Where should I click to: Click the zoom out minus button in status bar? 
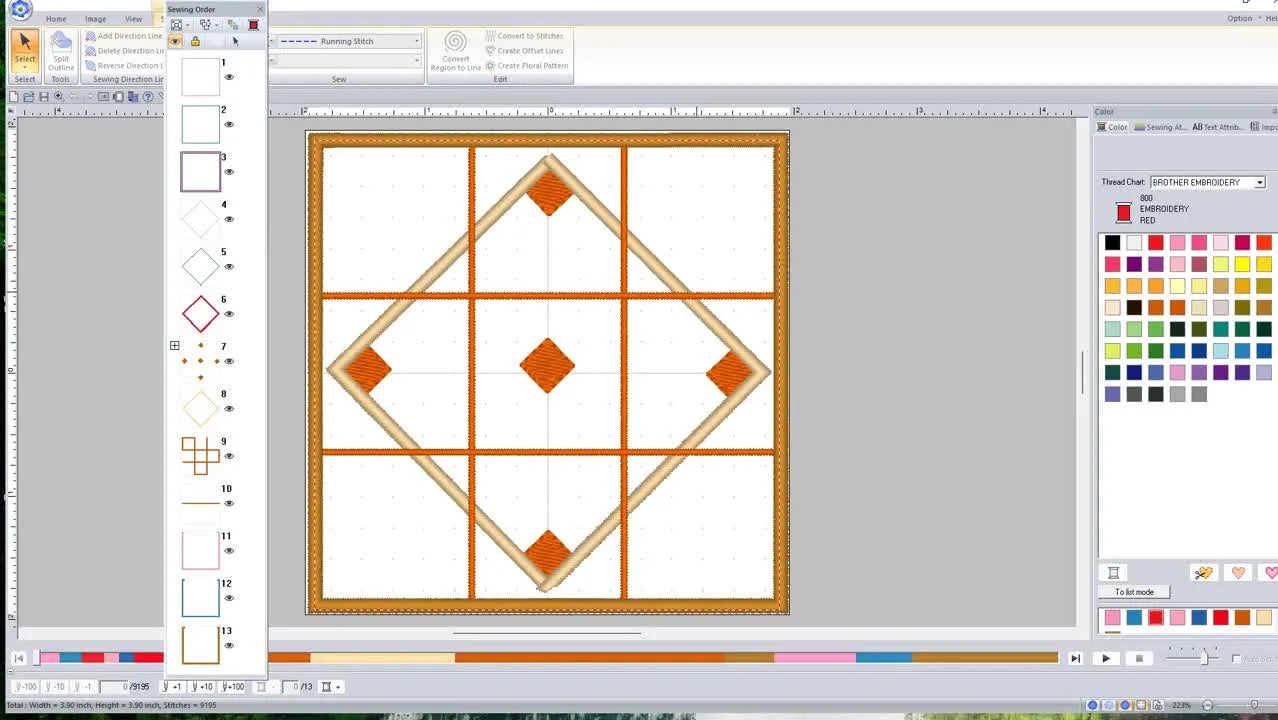(x=1207, y=705)
